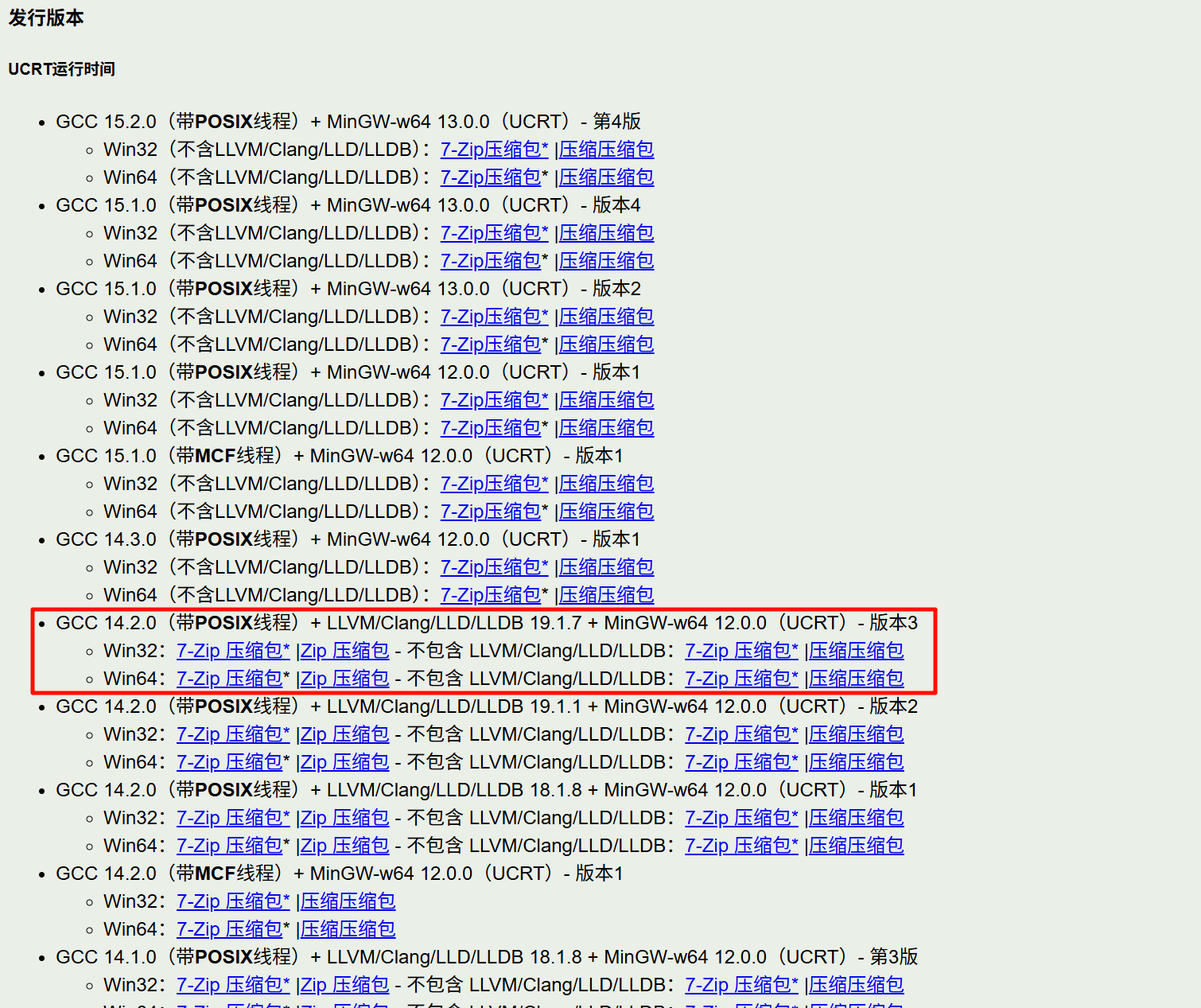Open GCC 14.1.0 第3版 Win32 不包含LLVM 压缩压缩包
The width and height of the screenshot is (1201, 1008).
857,985
